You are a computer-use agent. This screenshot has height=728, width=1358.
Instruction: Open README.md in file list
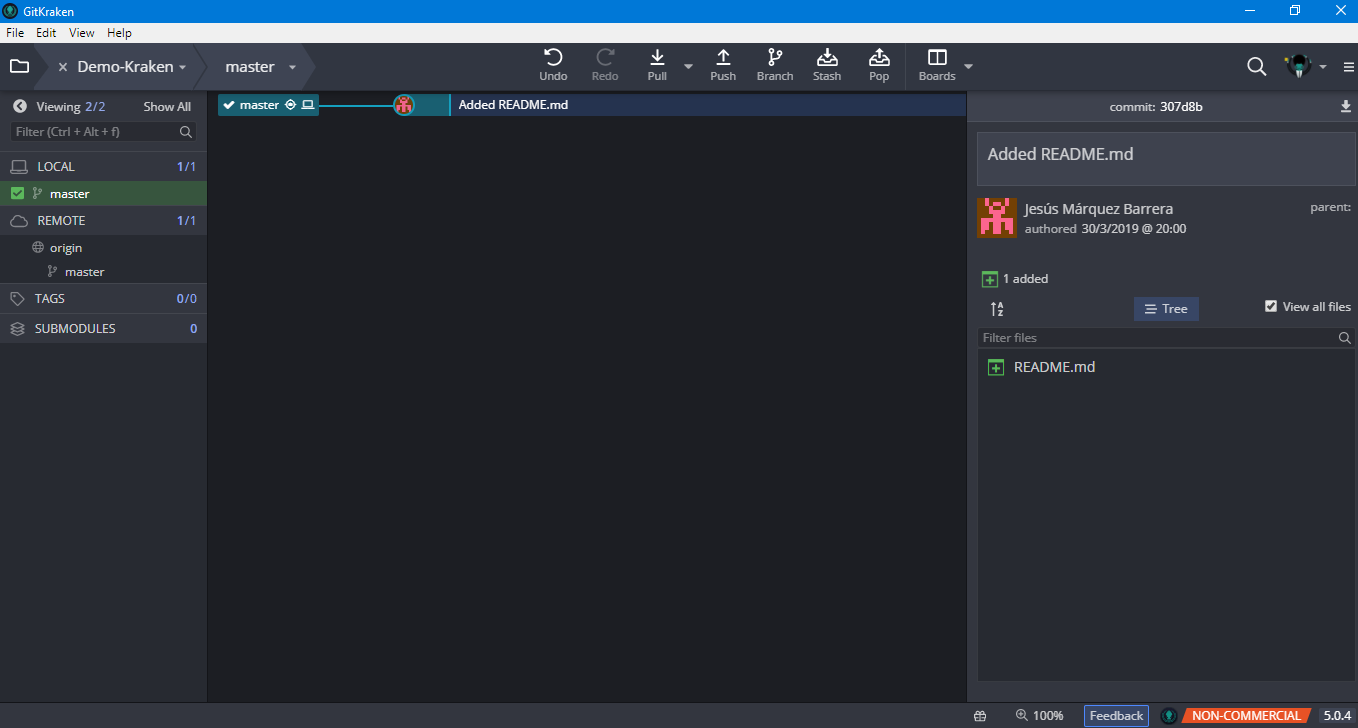click(x=1054, y=367)
